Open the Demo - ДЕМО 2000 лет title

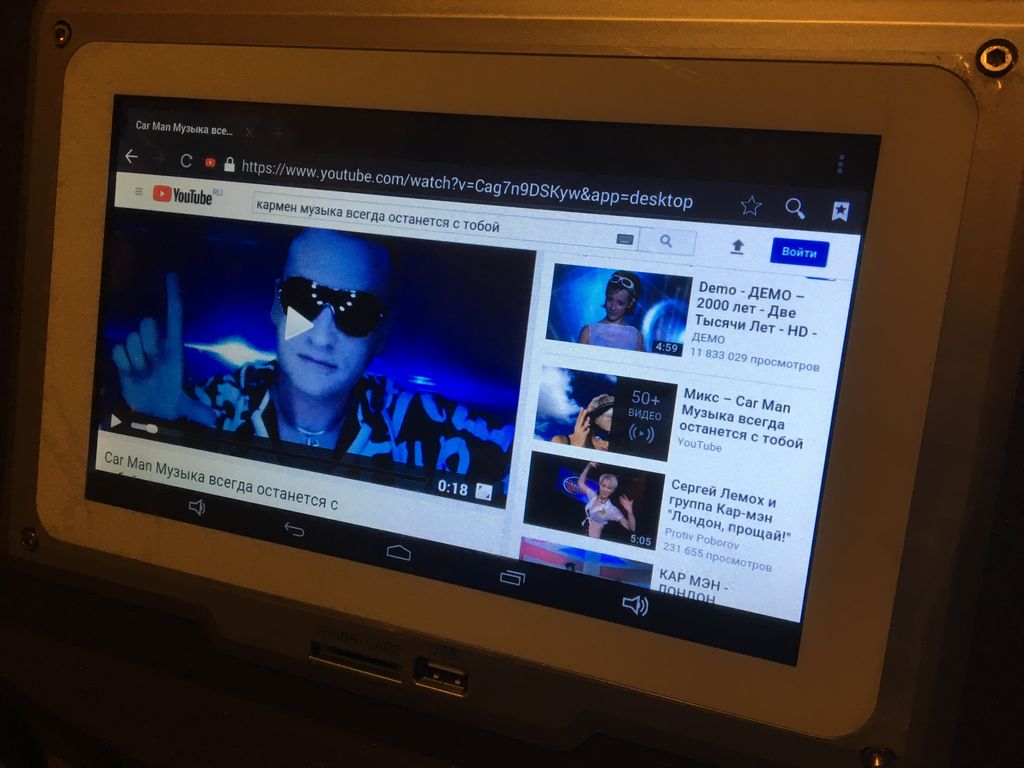[x=756, y=310]
